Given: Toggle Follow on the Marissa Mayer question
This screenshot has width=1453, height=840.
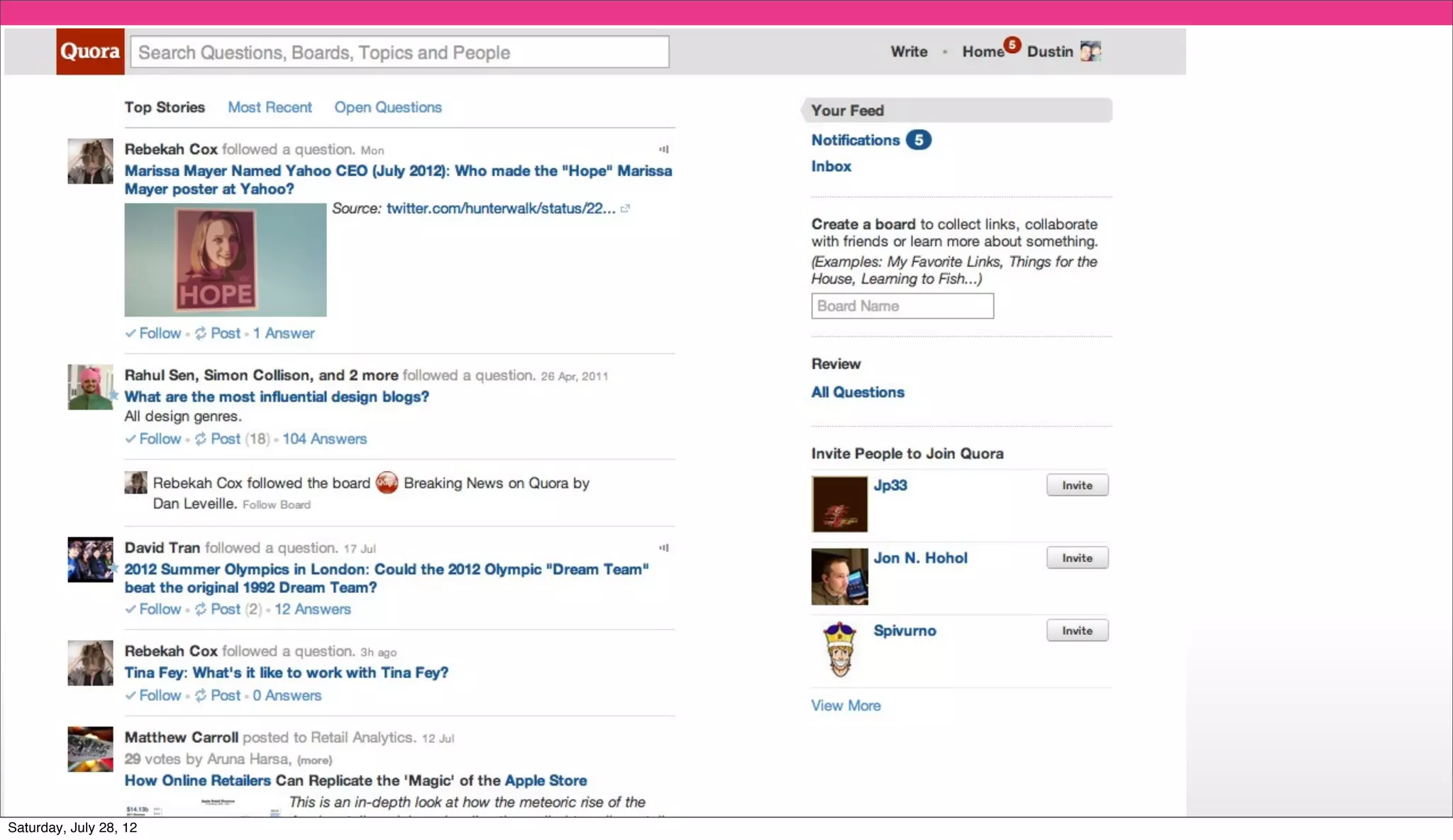Looking at the screenshot, I should (x=159, y=333).
